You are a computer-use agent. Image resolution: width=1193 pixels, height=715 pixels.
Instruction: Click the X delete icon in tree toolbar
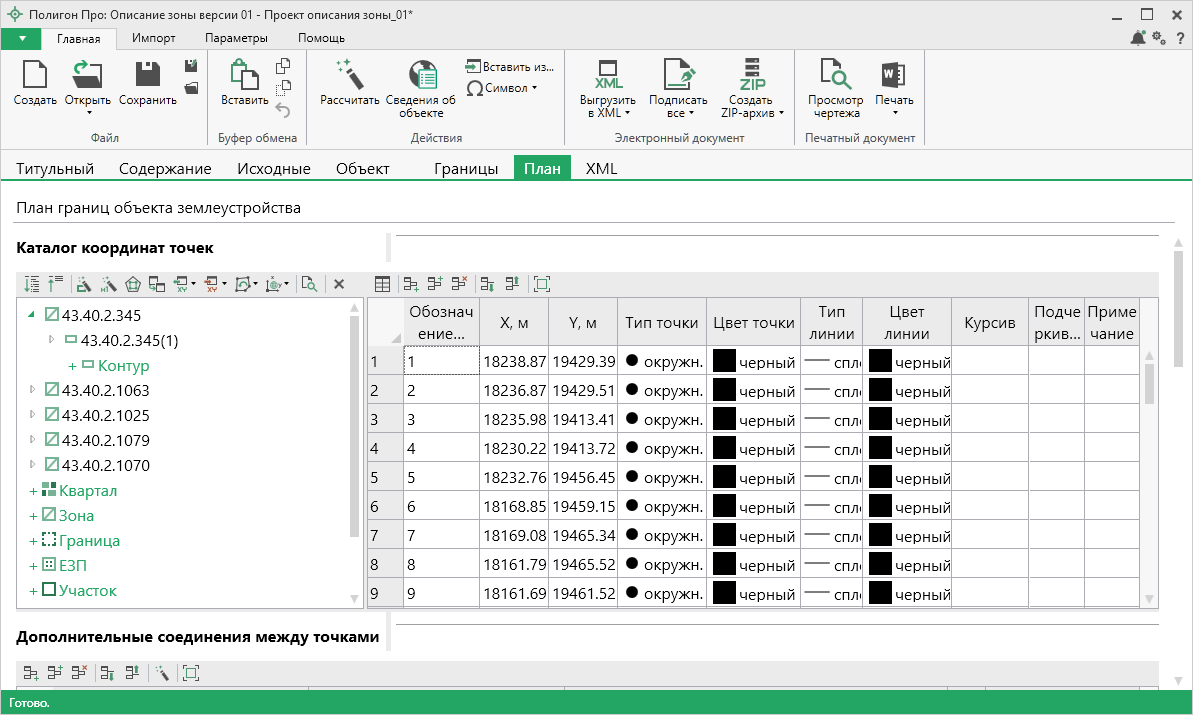339,284
